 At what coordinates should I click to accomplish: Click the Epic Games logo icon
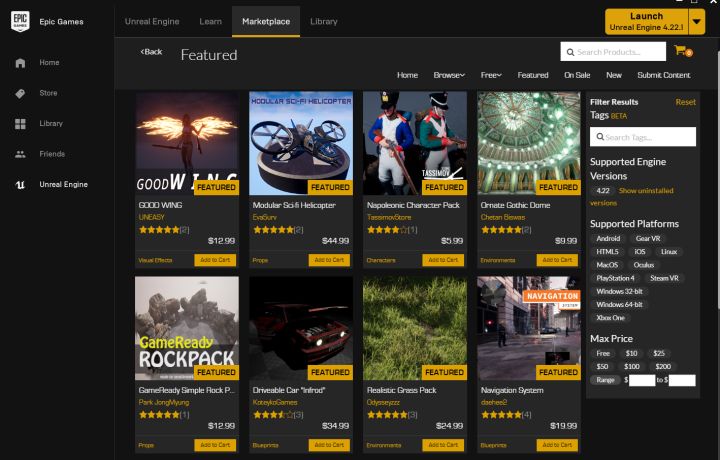coord(20,21)
